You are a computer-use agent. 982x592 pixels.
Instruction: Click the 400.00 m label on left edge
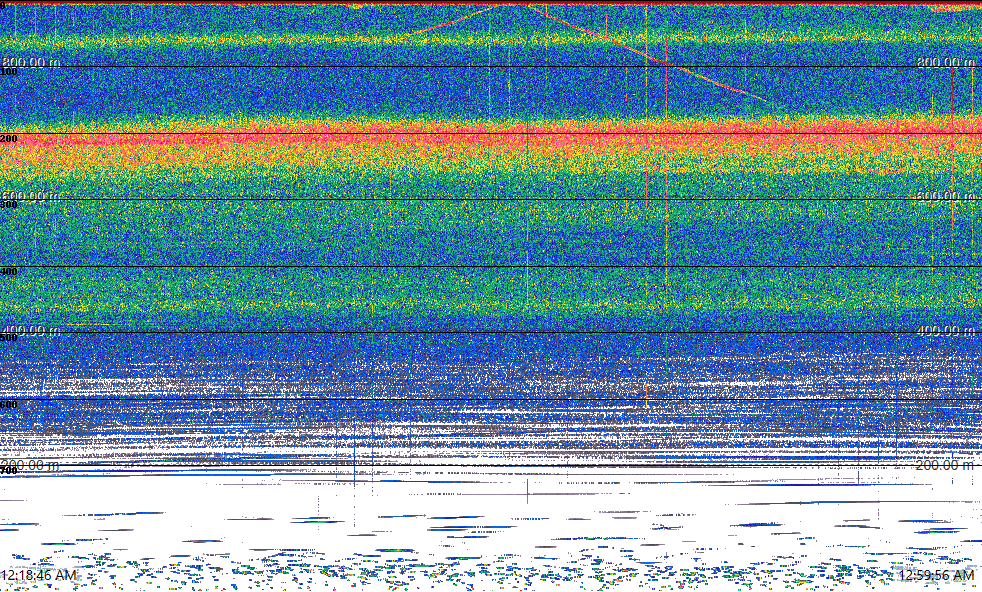coord(31,330)
